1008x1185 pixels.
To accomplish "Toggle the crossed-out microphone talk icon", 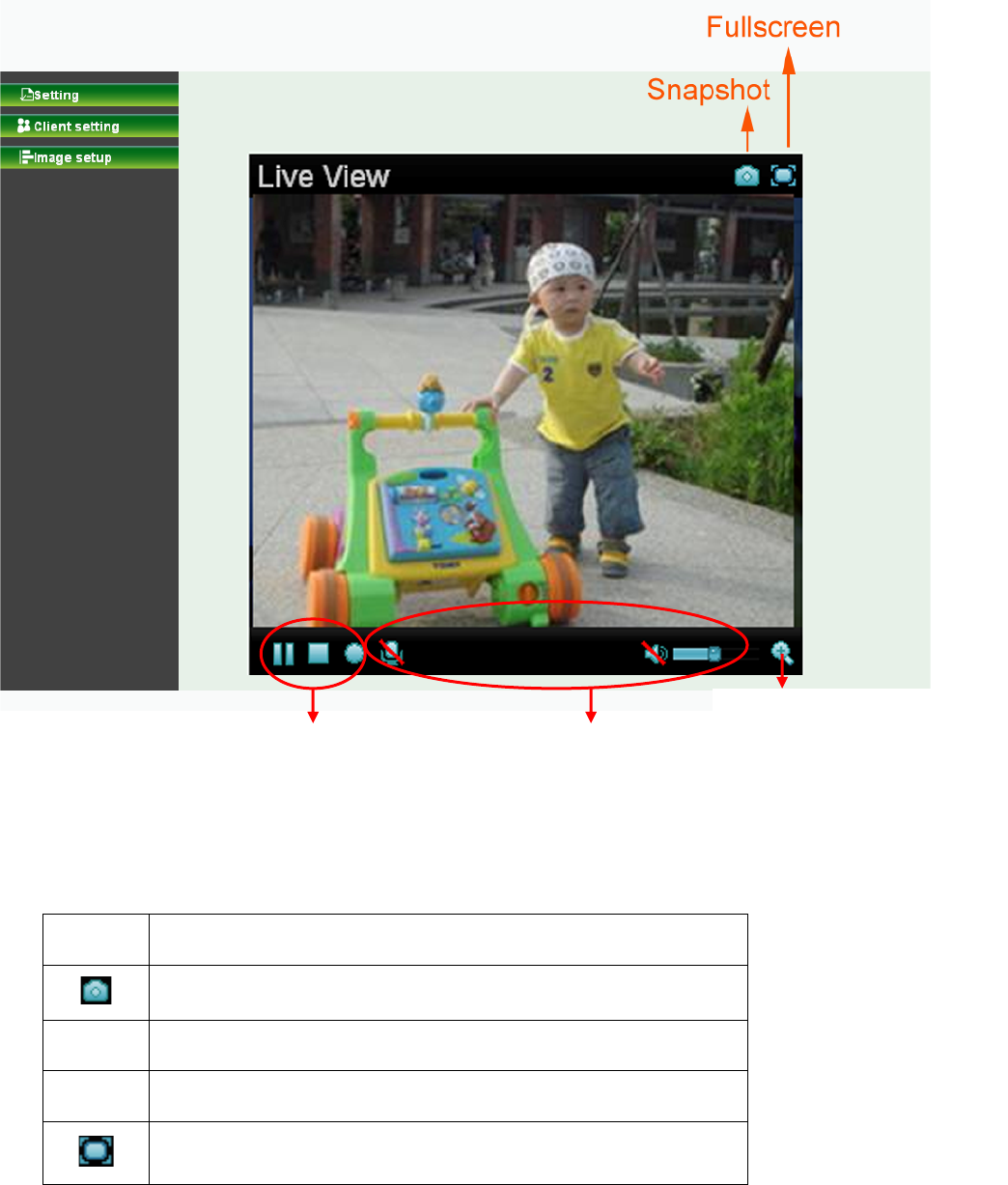I will pyautogui.click(x=391, y=654).
